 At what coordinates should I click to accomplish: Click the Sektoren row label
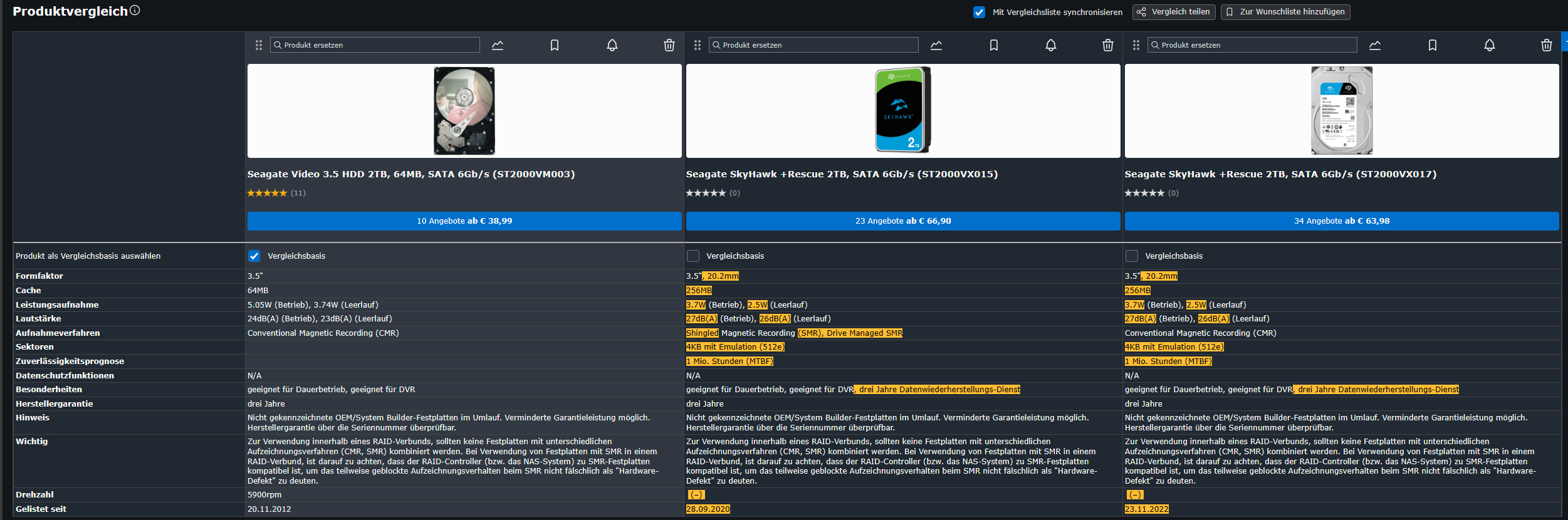(34, 347)
